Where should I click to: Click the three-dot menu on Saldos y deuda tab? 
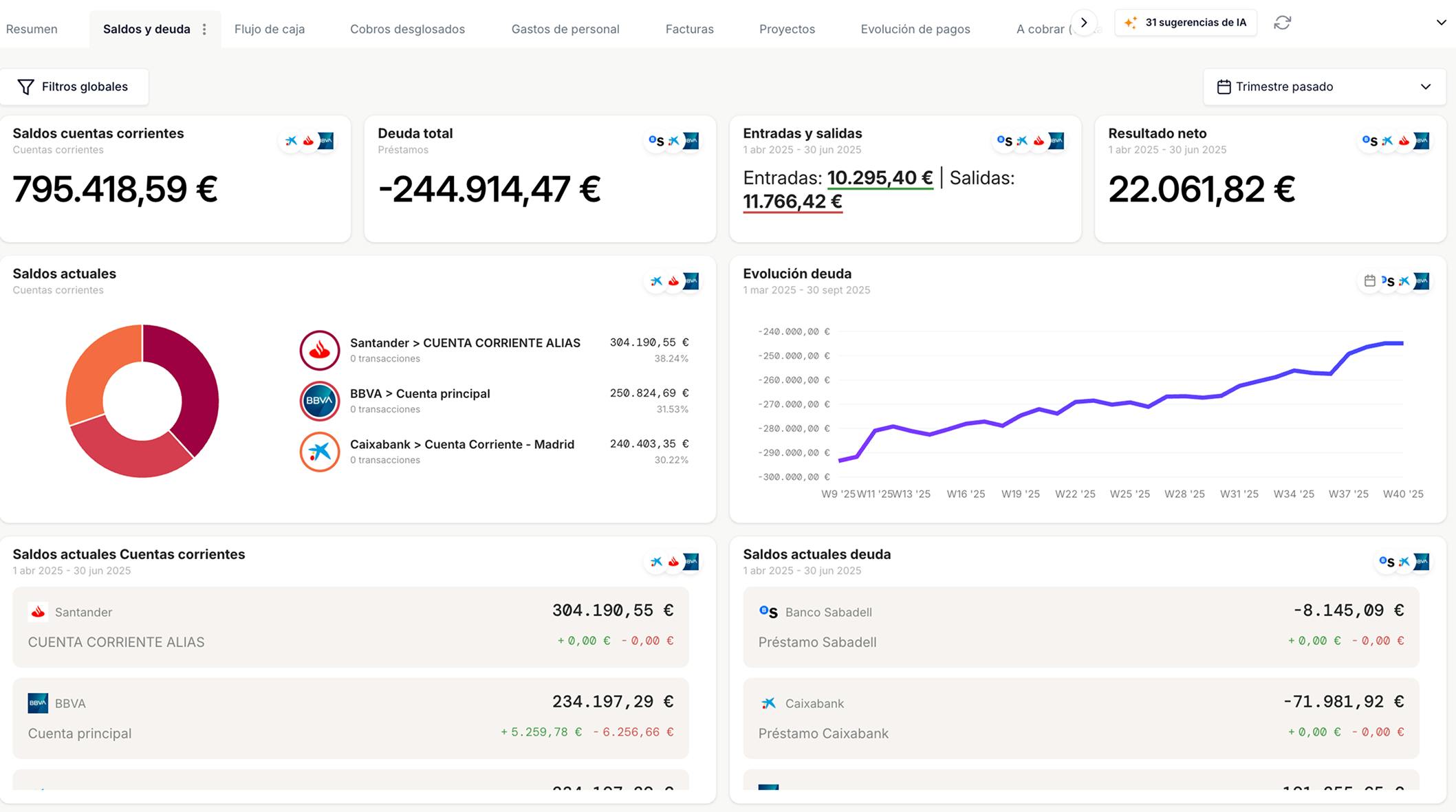204,30
